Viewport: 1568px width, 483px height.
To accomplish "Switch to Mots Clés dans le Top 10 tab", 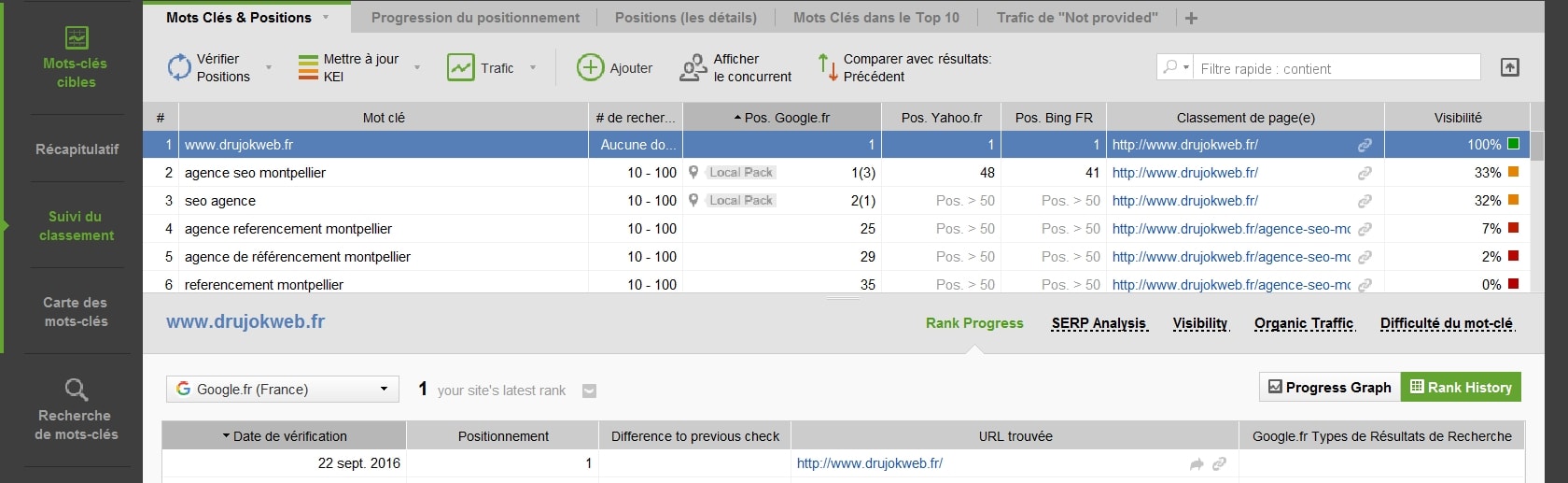I will [x=875, y=17].
